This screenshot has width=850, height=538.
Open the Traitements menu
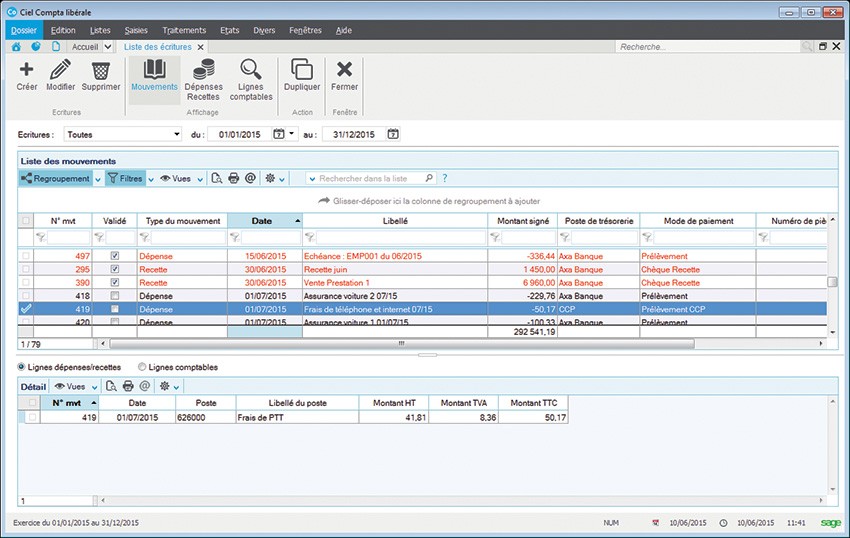click(x=184, y=30)
